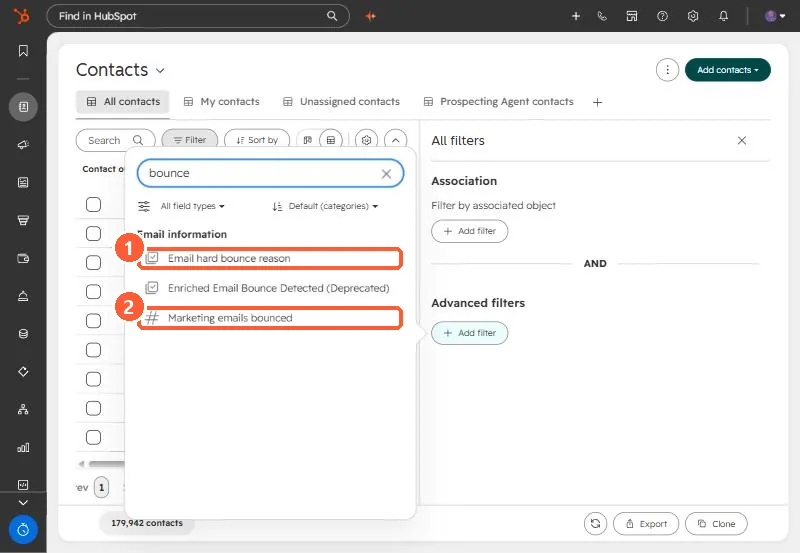Viewport: 800px width, 553px height.
Task: Clear the bounce search text
Action: click(x=386, y=174)
